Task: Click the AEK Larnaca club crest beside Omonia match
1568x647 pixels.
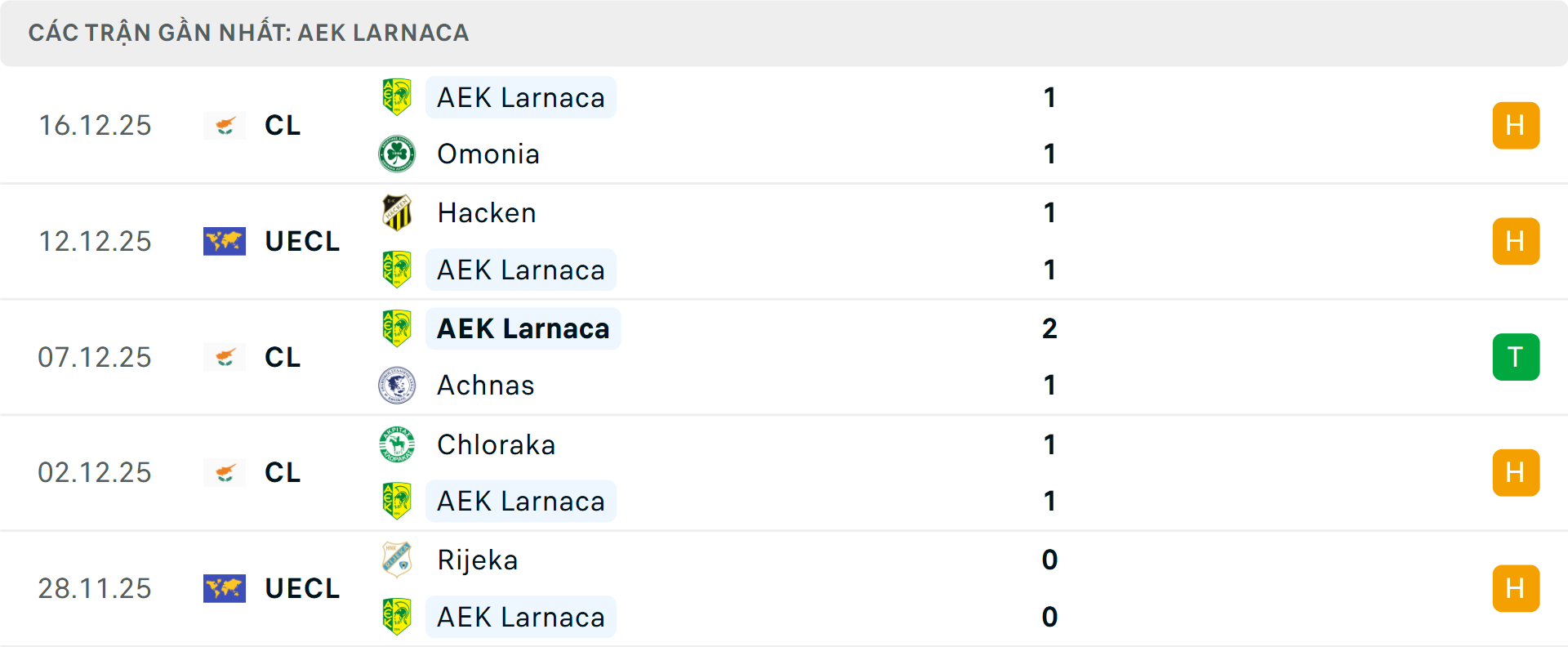Action: click(397, 96)
